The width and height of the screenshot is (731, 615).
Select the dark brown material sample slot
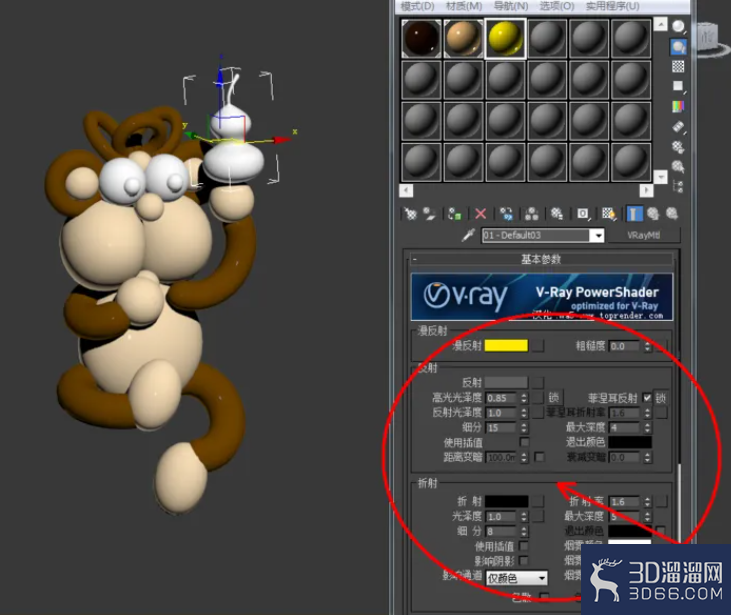tap(421, 39)
